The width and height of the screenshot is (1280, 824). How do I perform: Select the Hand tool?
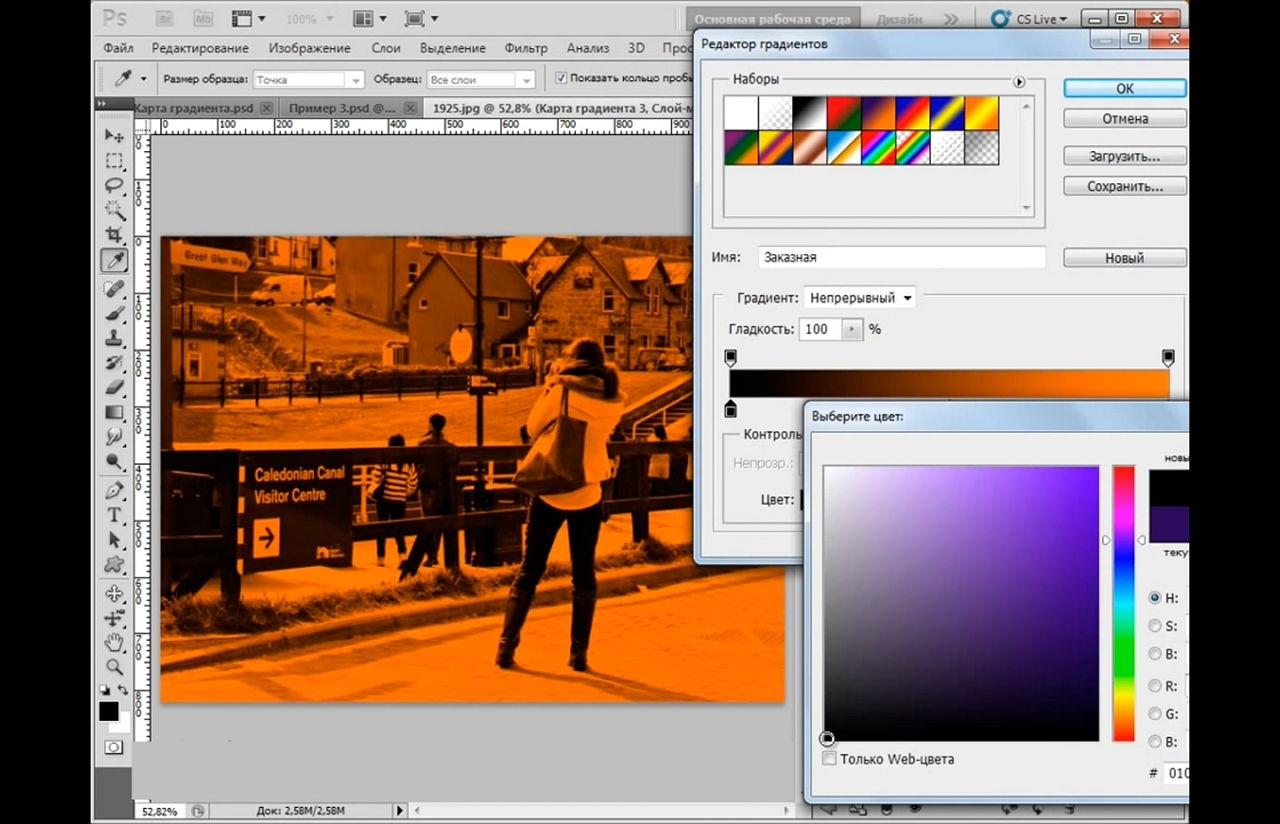pyautogui.click(x=114, y=642)
